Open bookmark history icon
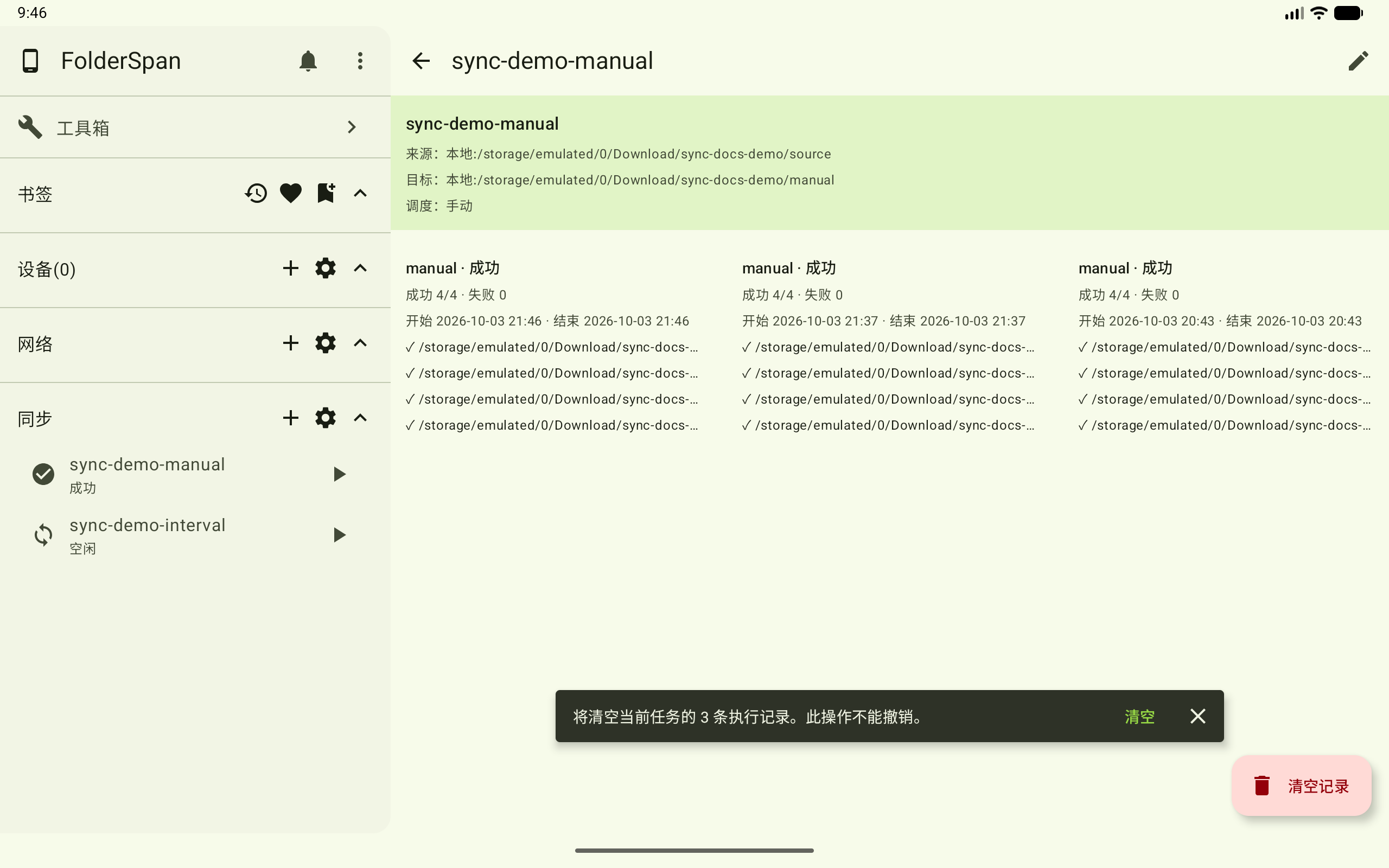Screen dimensions: 1389x868 (x=256, y=194)
